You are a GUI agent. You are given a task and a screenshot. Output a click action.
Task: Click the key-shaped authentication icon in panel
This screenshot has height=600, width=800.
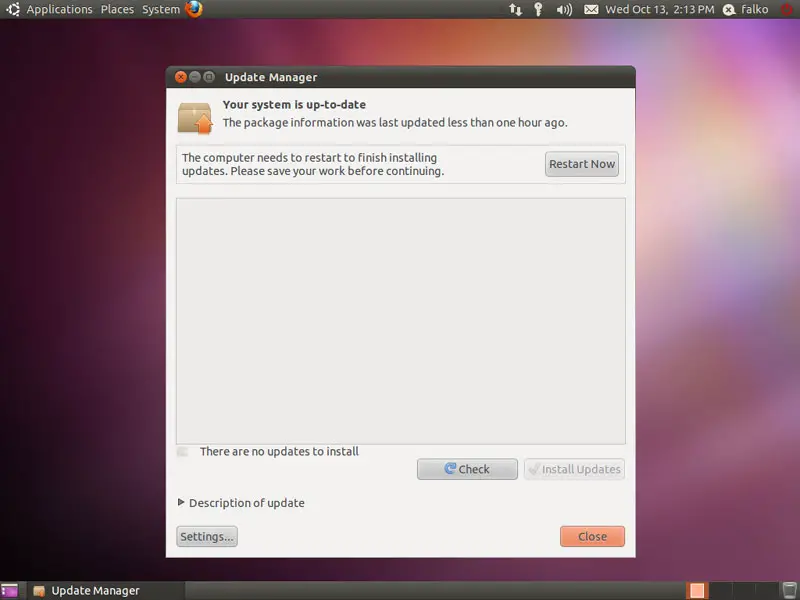point(538,9)
